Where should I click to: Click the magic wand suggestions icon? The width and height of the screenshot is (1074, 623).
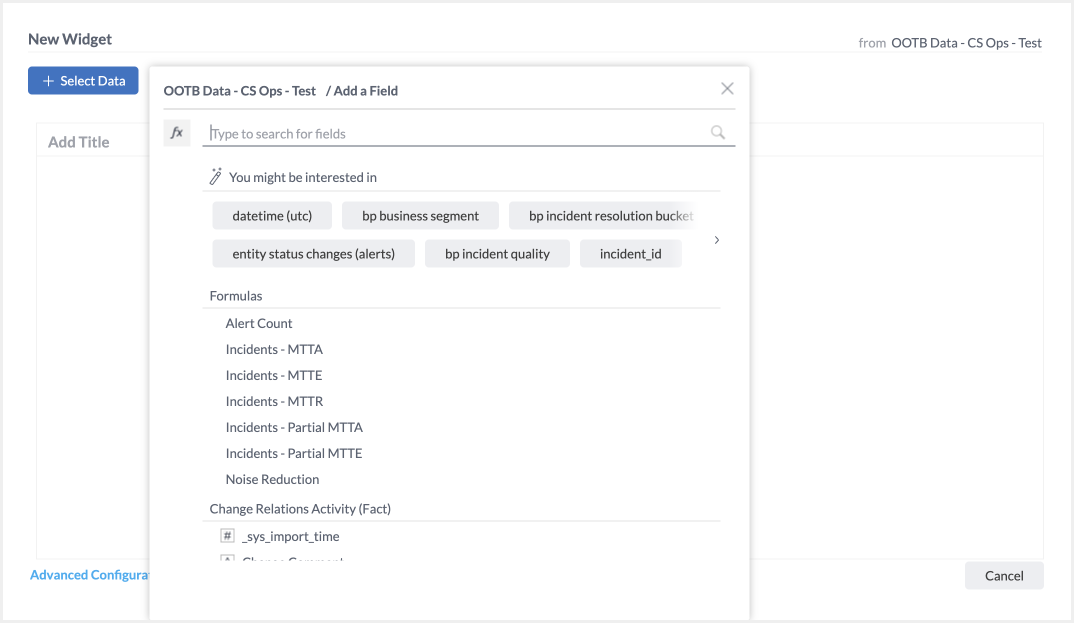215,177
